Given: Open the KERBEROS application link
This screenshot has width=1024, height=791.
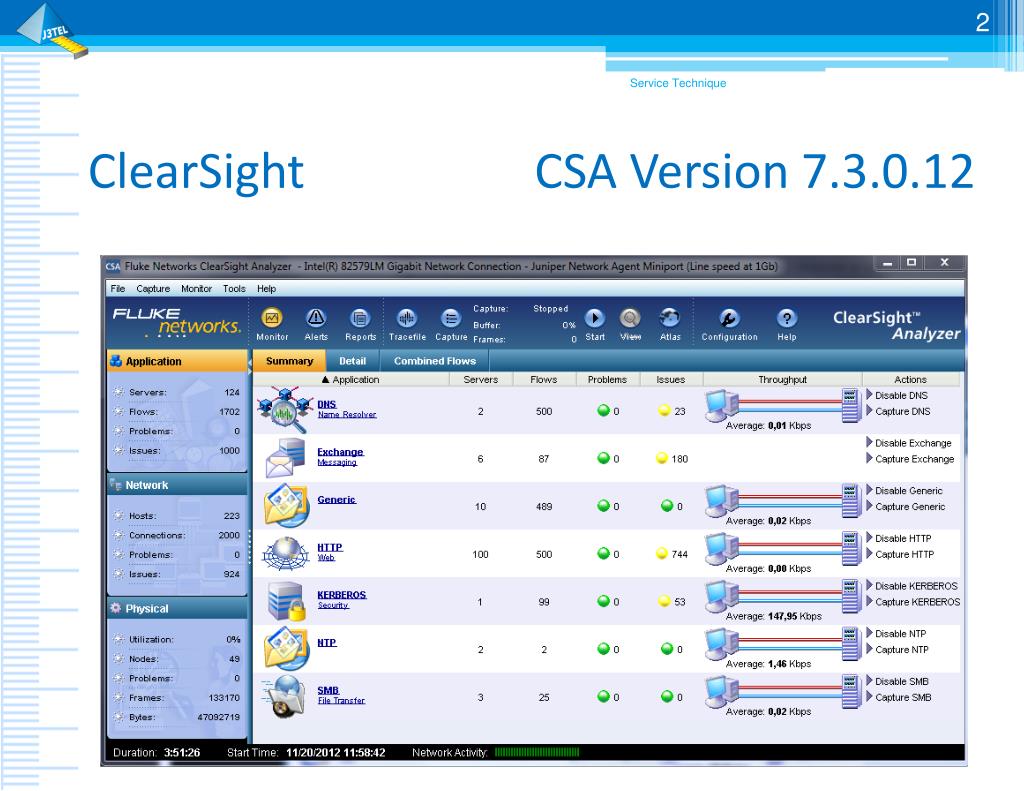Looking at the screenshot, I should pos(342,595).
